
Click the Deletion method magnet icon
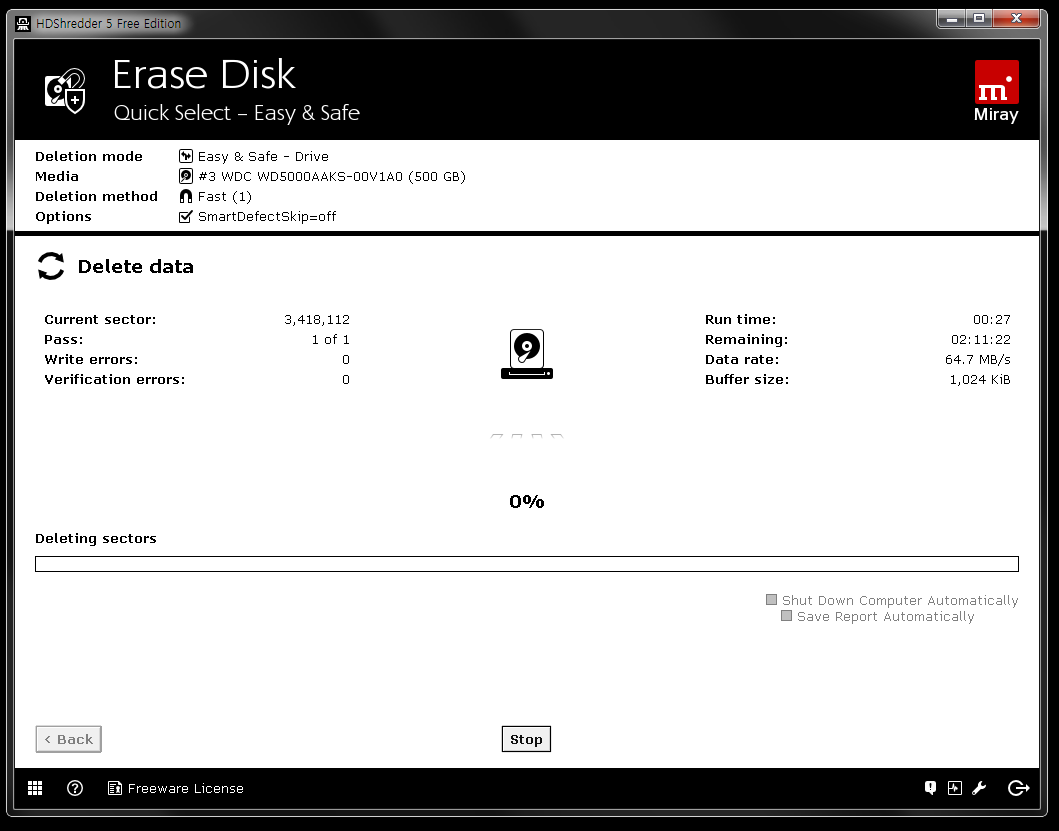pyautogui.click(x=186, y=197)
